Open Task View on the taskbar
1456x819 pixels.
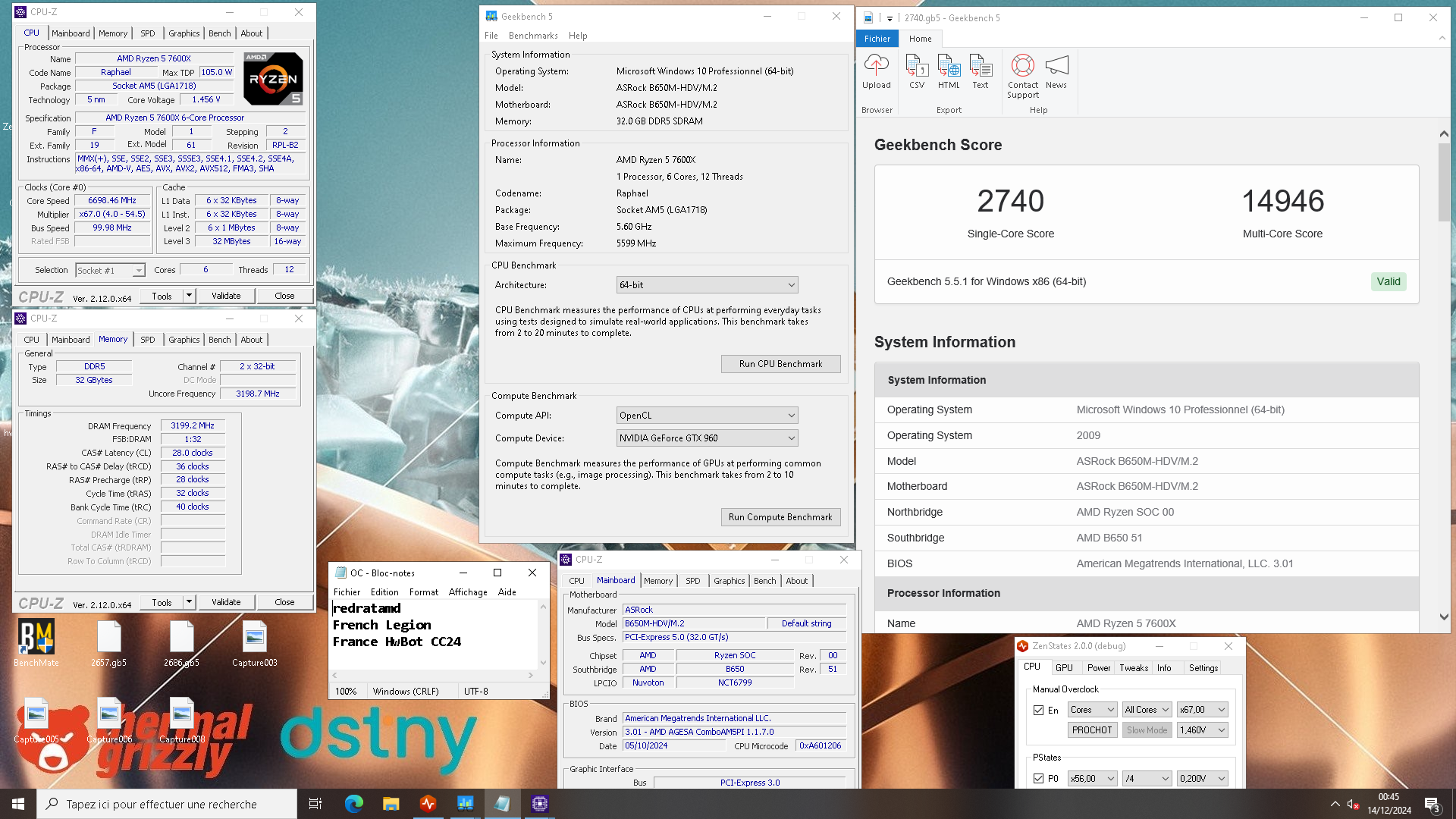[x=315, y=804]
